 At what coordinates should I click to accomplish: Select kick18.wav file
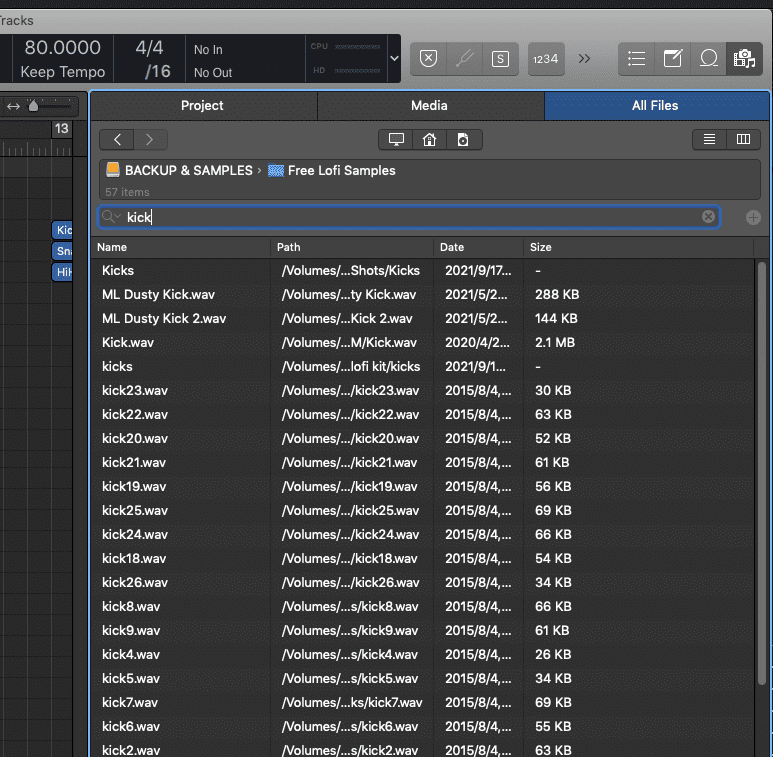pos(423,558)
